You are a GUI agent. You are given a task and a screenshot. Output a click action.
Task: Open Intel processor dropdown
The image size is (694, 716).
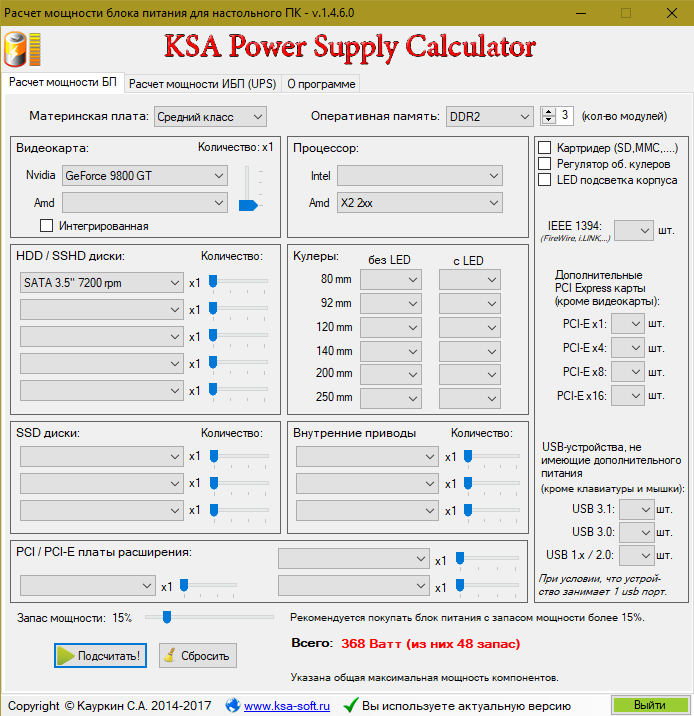(x=420, y=176)
